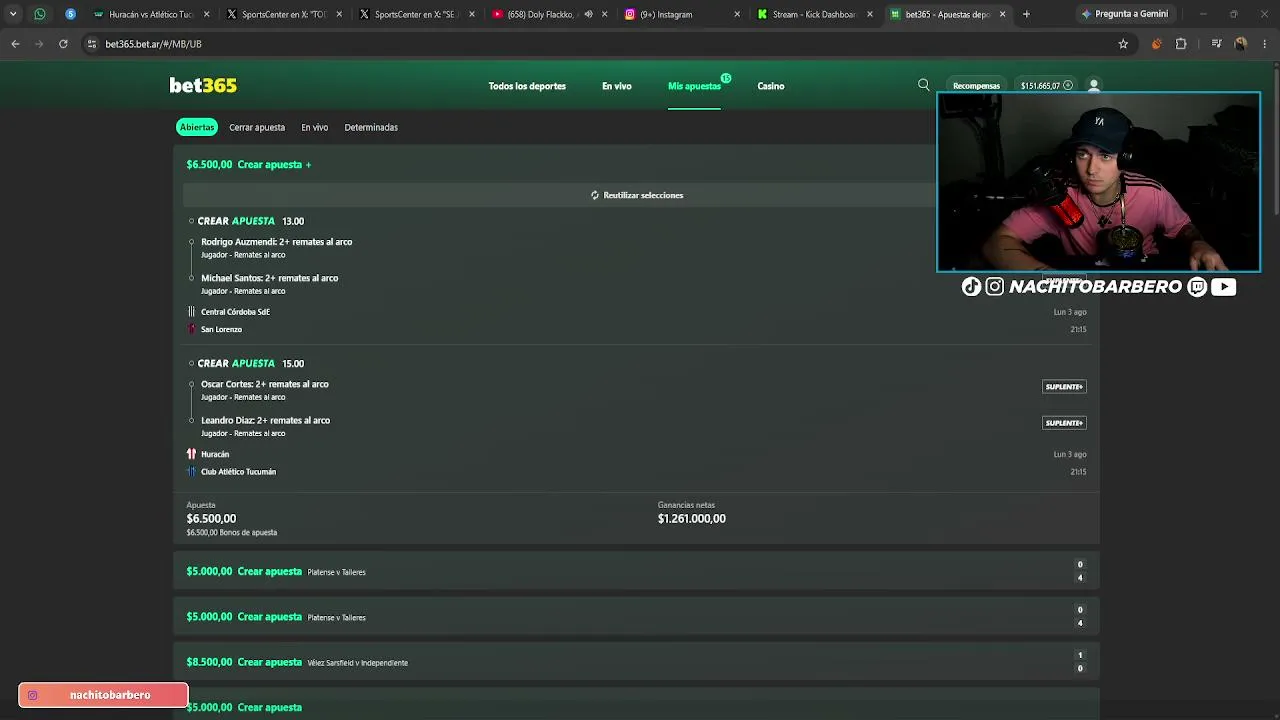Expand the bottom $5.000,00 Crear apuesta bet
1280x720 pixels.
pos(636,704)
